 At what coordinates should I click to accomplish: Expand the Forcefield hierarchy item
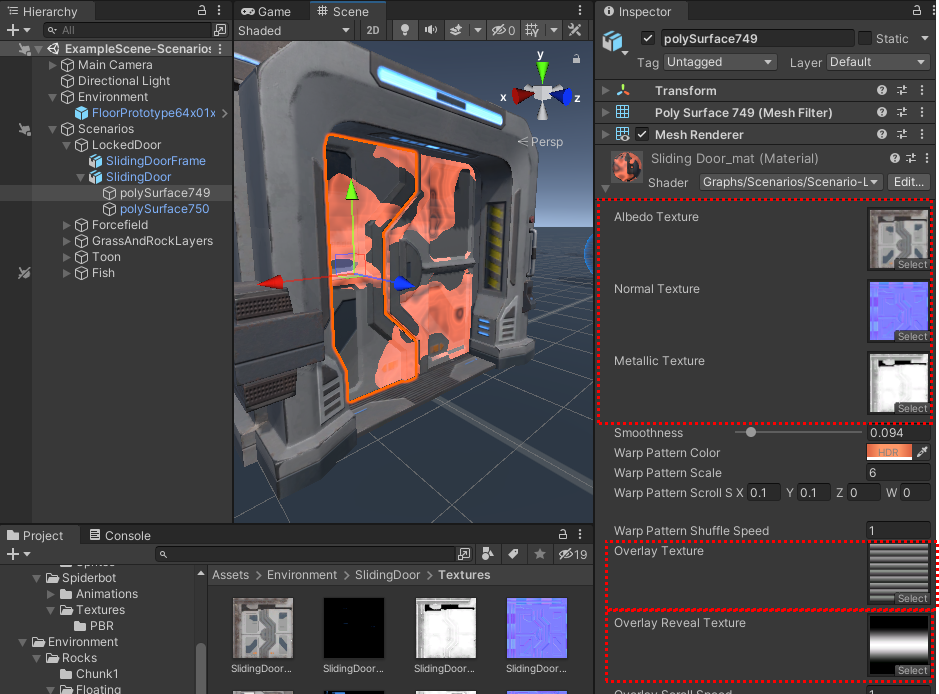coord(66,225)
